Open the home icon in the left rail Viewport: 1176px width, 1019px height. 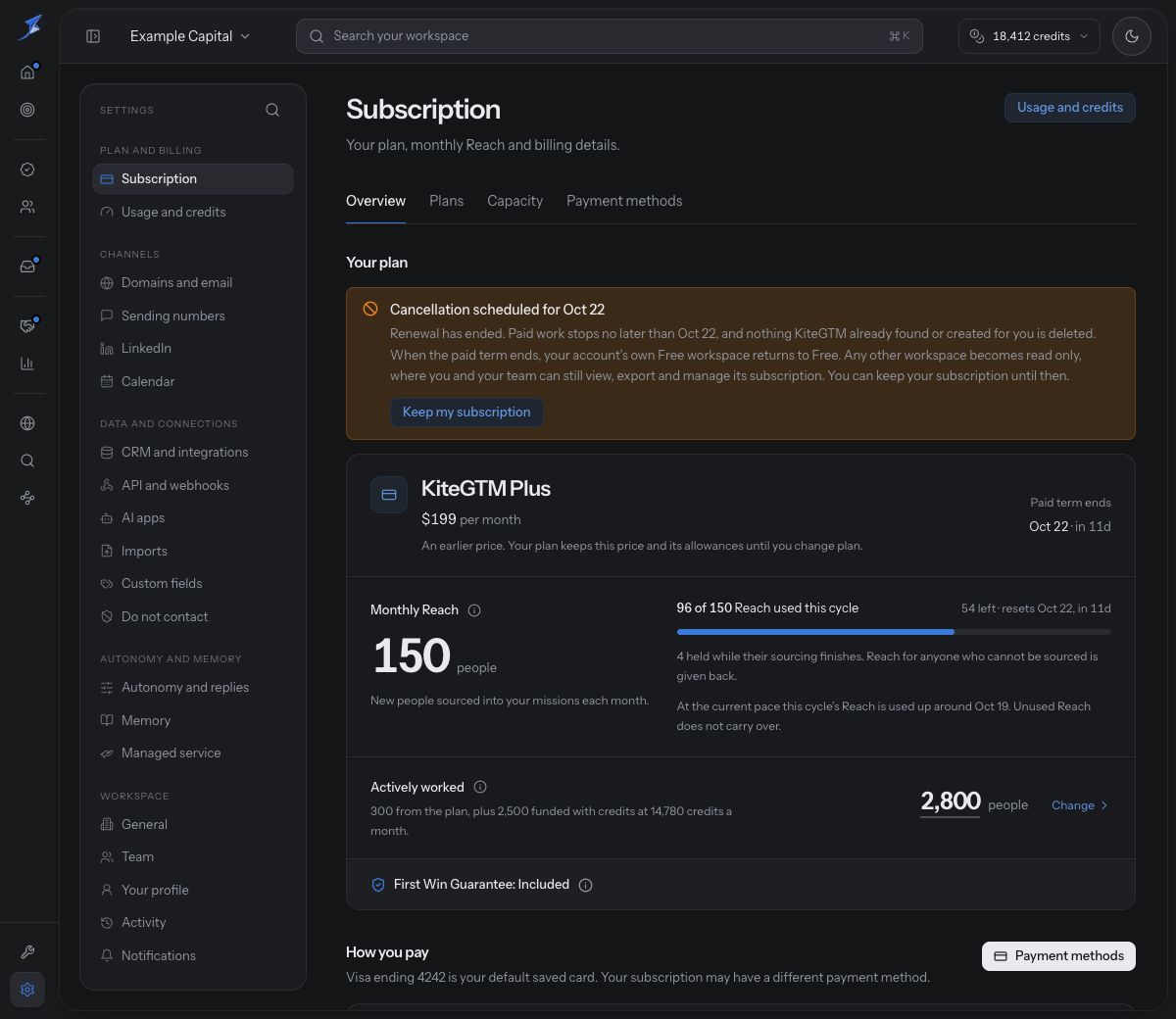pyautogui.click(x=27, y=72)
